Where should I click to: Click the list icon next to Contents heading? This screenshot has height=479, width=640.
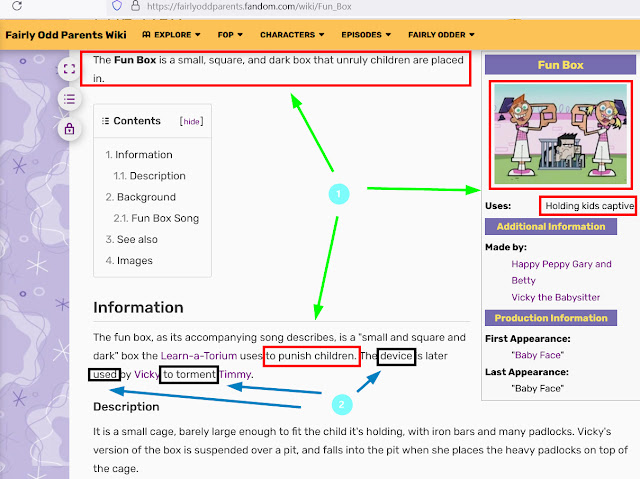coord(105,121)
